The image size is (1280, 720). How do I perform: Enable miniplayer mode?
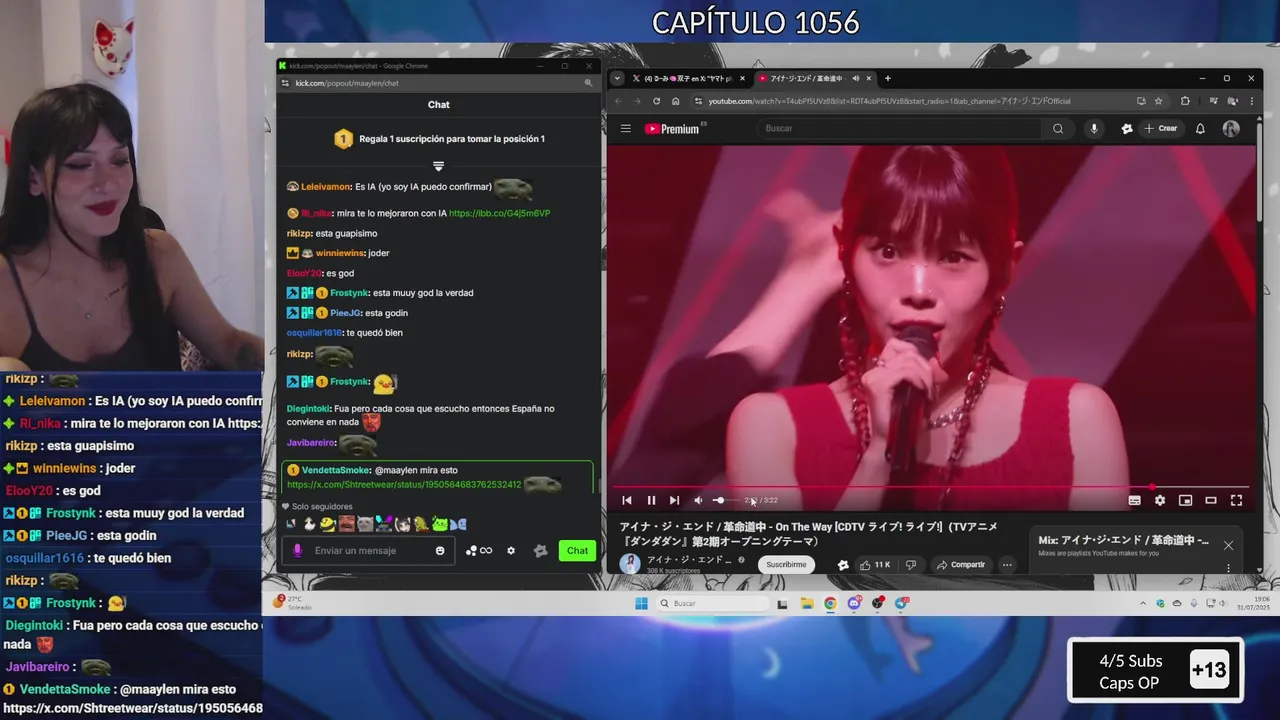pos(1185,500)
